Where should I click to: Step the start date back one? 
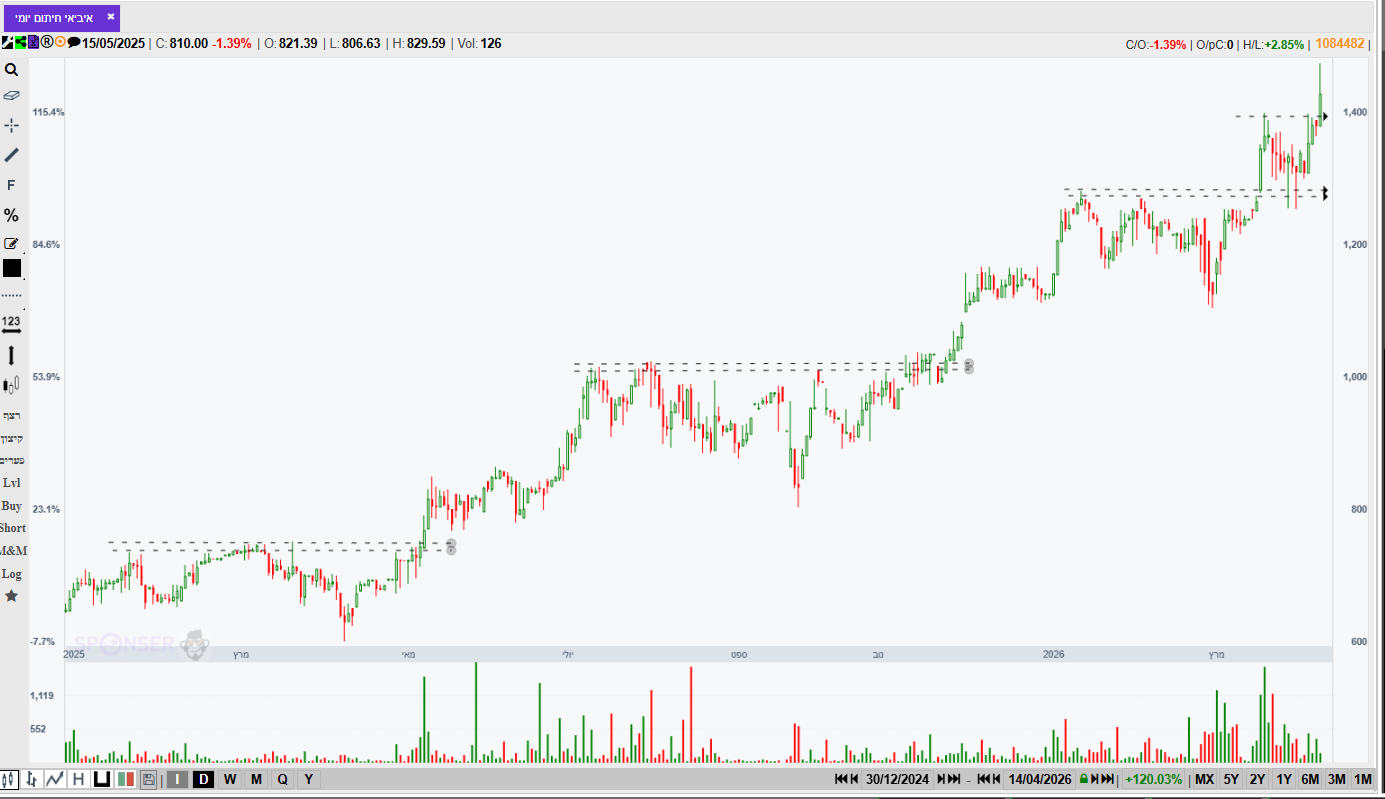pos(855,779)
